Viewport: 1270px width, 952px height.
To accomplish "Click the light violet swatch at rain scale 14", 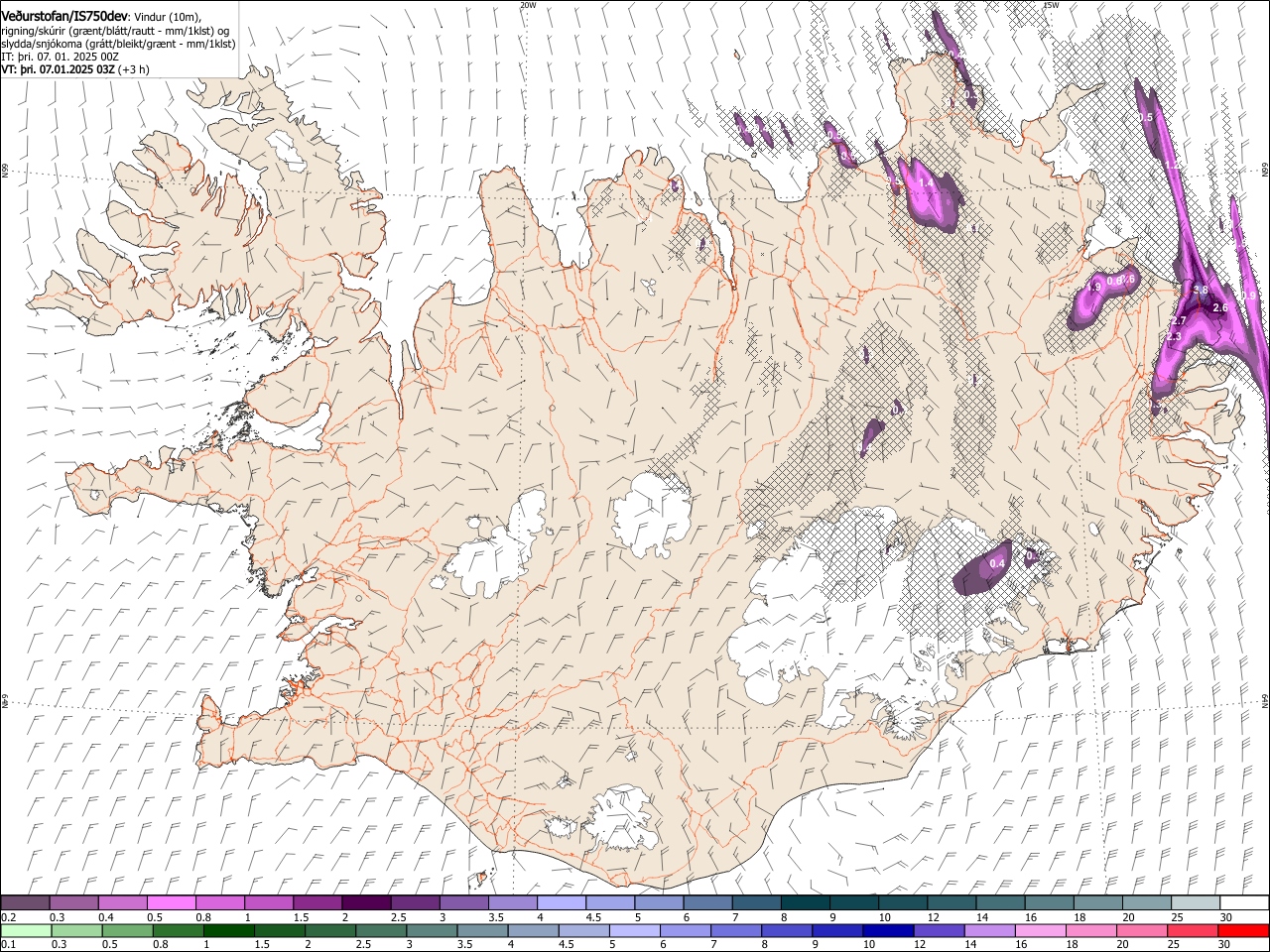I will click(x=990, y=930).
